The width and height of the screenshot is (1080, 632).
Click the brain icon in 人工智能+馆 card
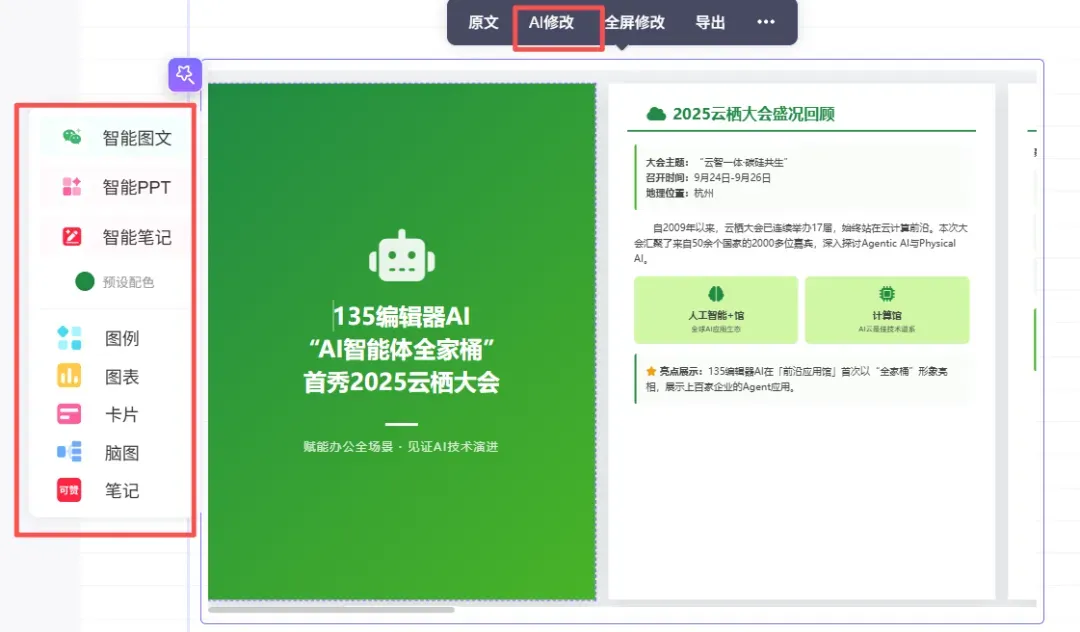tap(716, 294)
